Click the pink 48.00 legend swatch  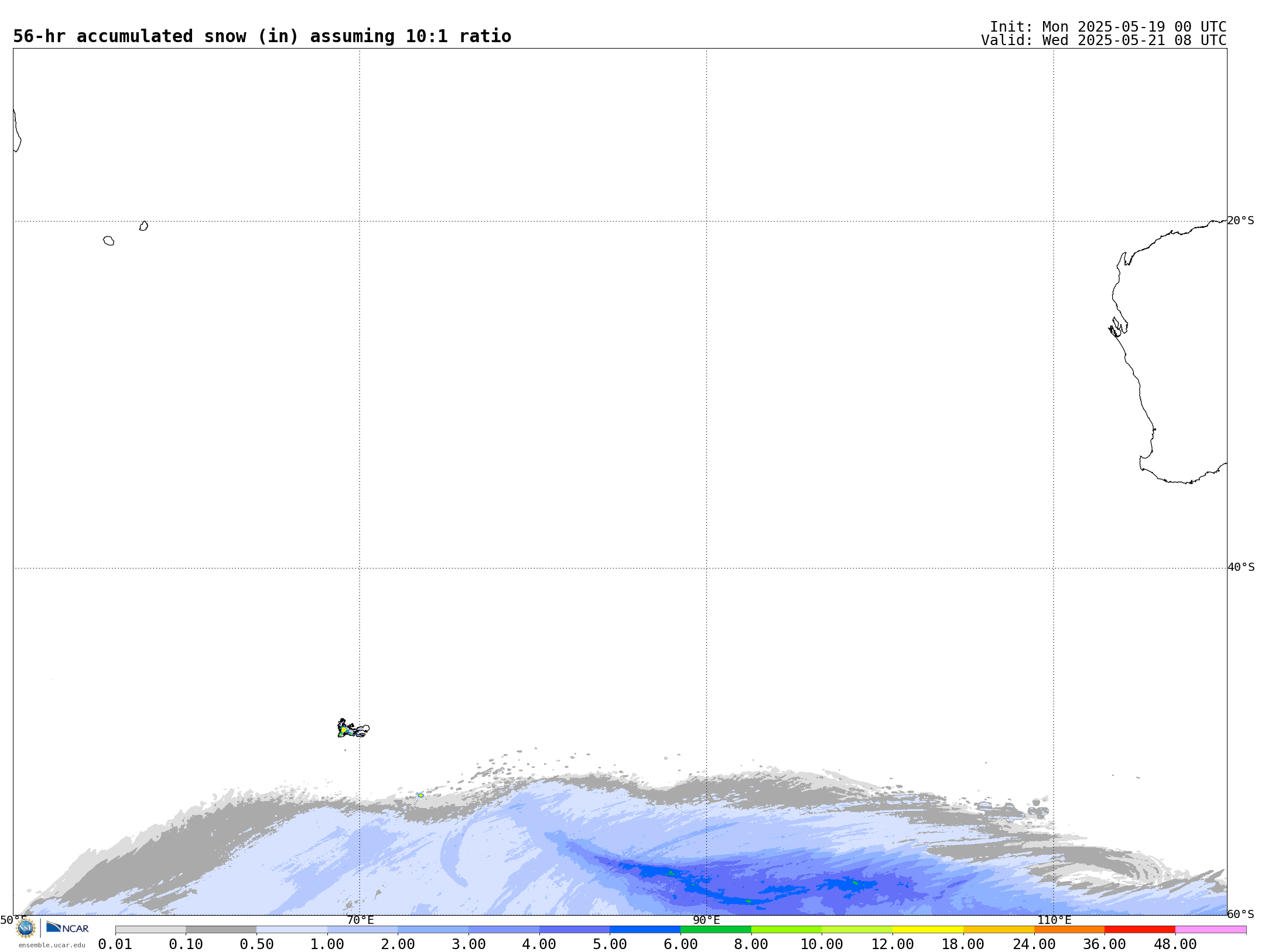[1211, 930]
